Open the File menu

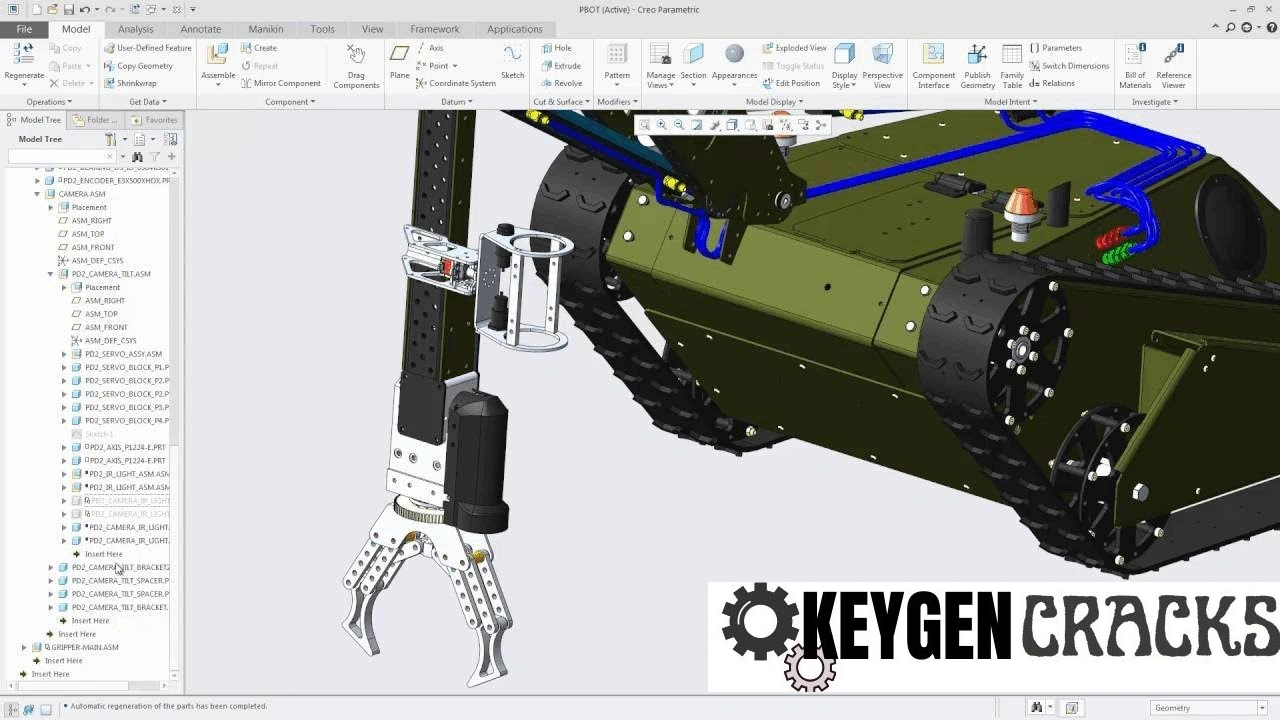pyautogui.click(x=24, y=29)
